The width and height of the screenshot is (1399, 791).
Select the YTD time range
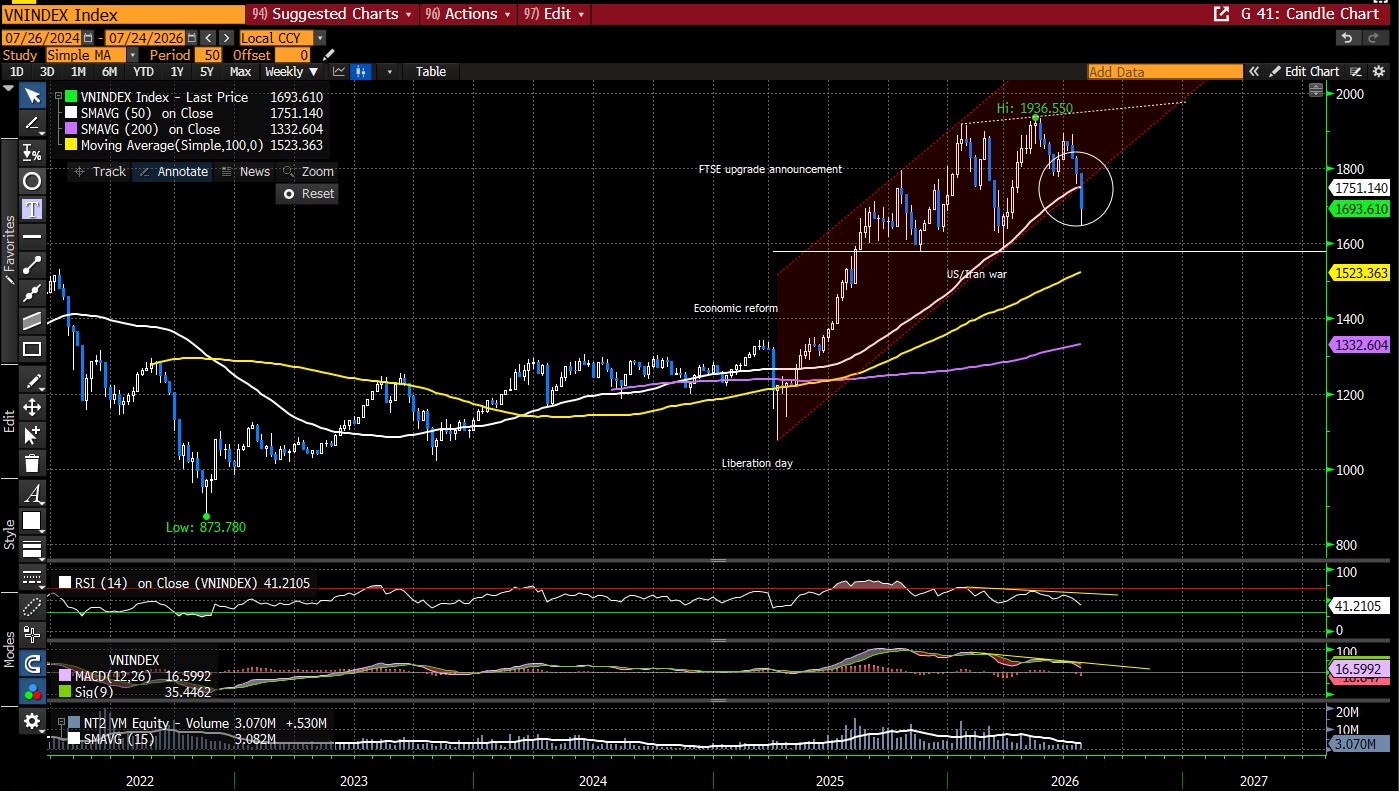pos(143,72)
